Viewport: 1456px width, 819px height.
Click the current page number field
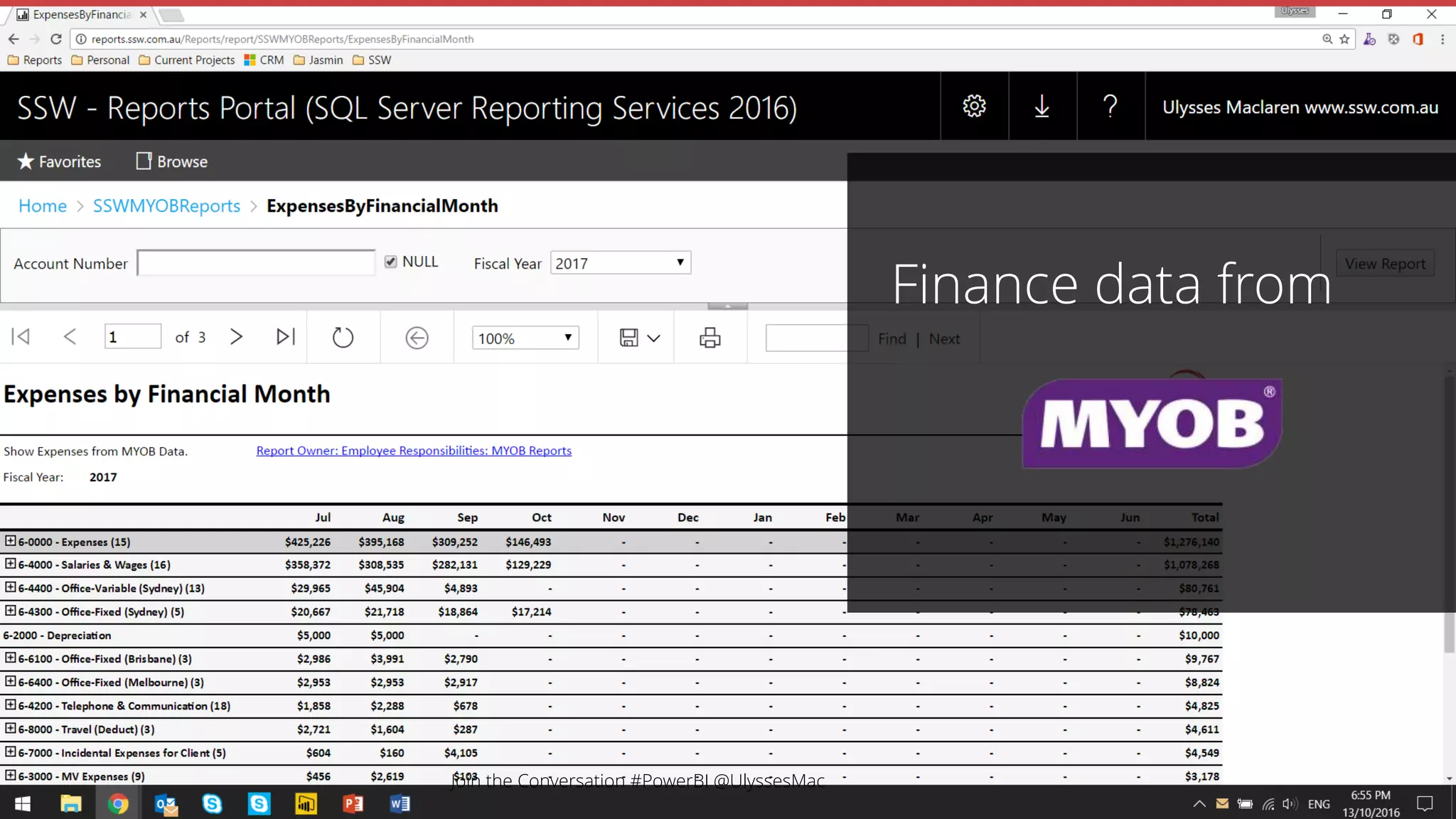pos(133,337)
